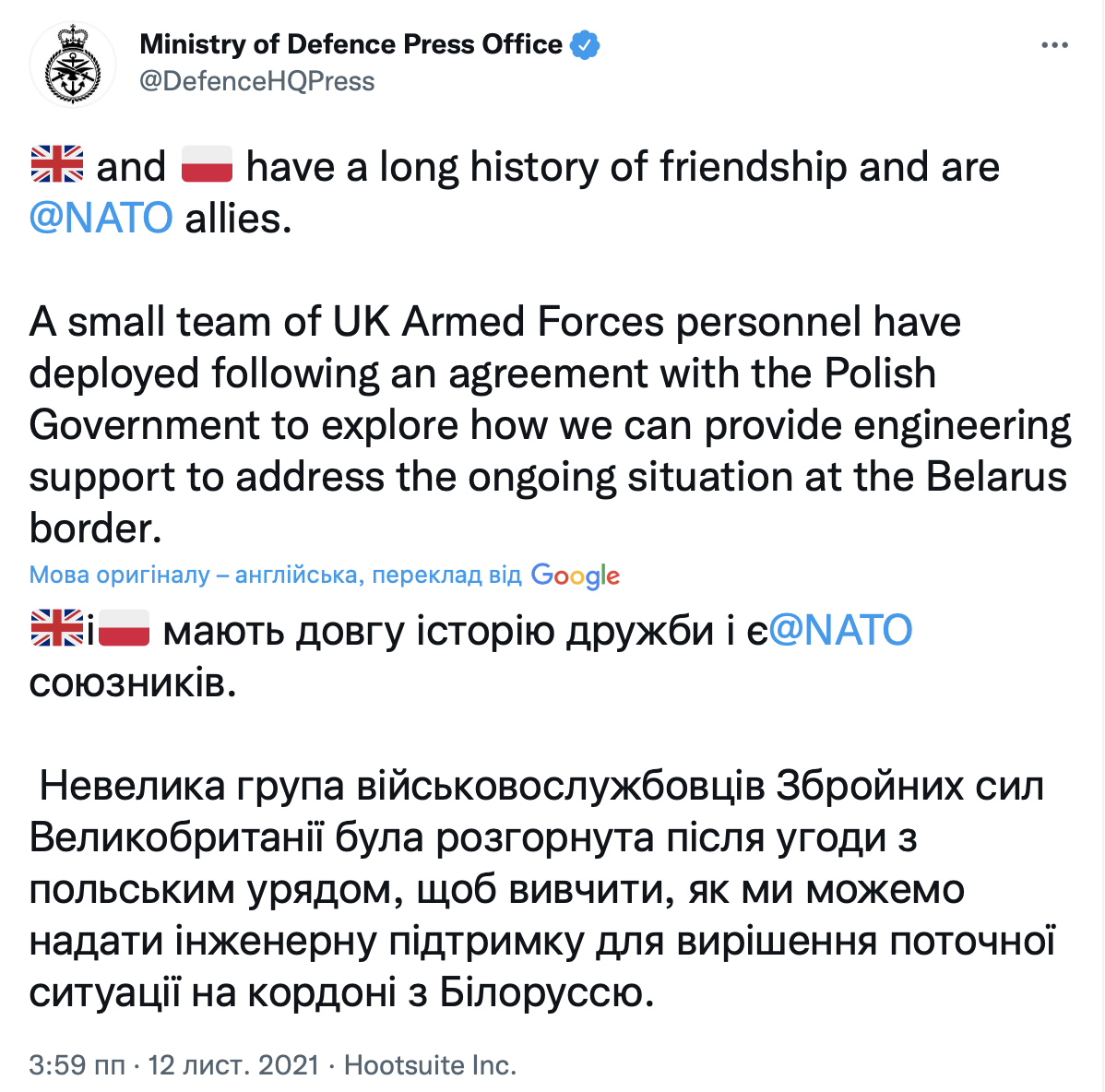Click the UK flag emoji in English tweet
Viewport: 1105px width, 1092px height.
tap(57, 166)
